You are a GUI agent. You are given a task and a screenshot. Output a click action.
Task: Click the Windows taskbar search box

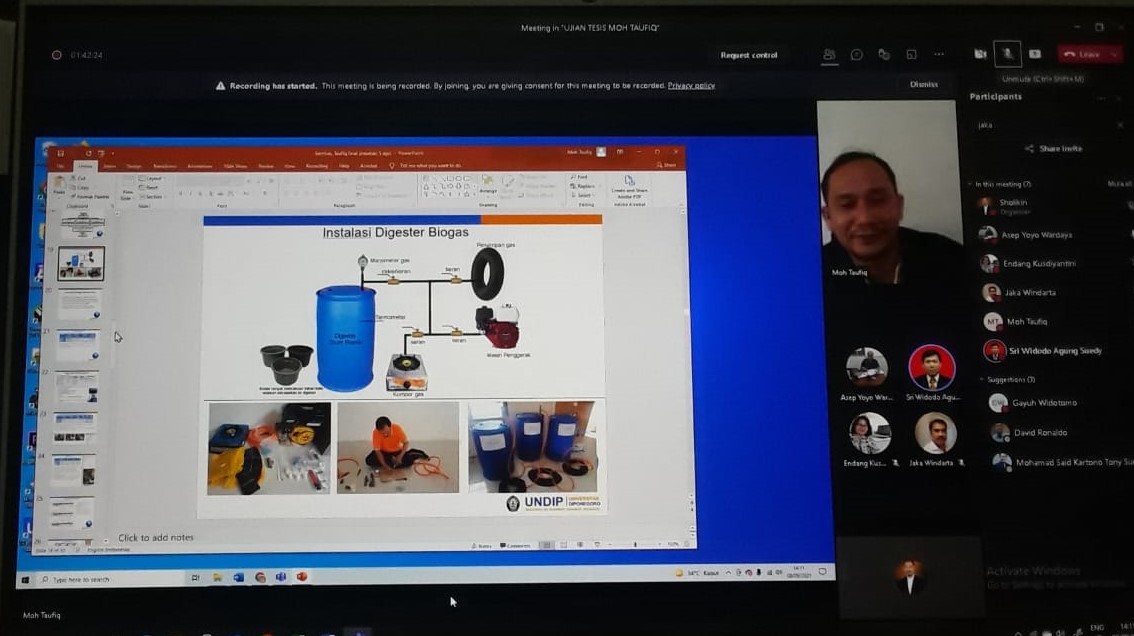111,580
